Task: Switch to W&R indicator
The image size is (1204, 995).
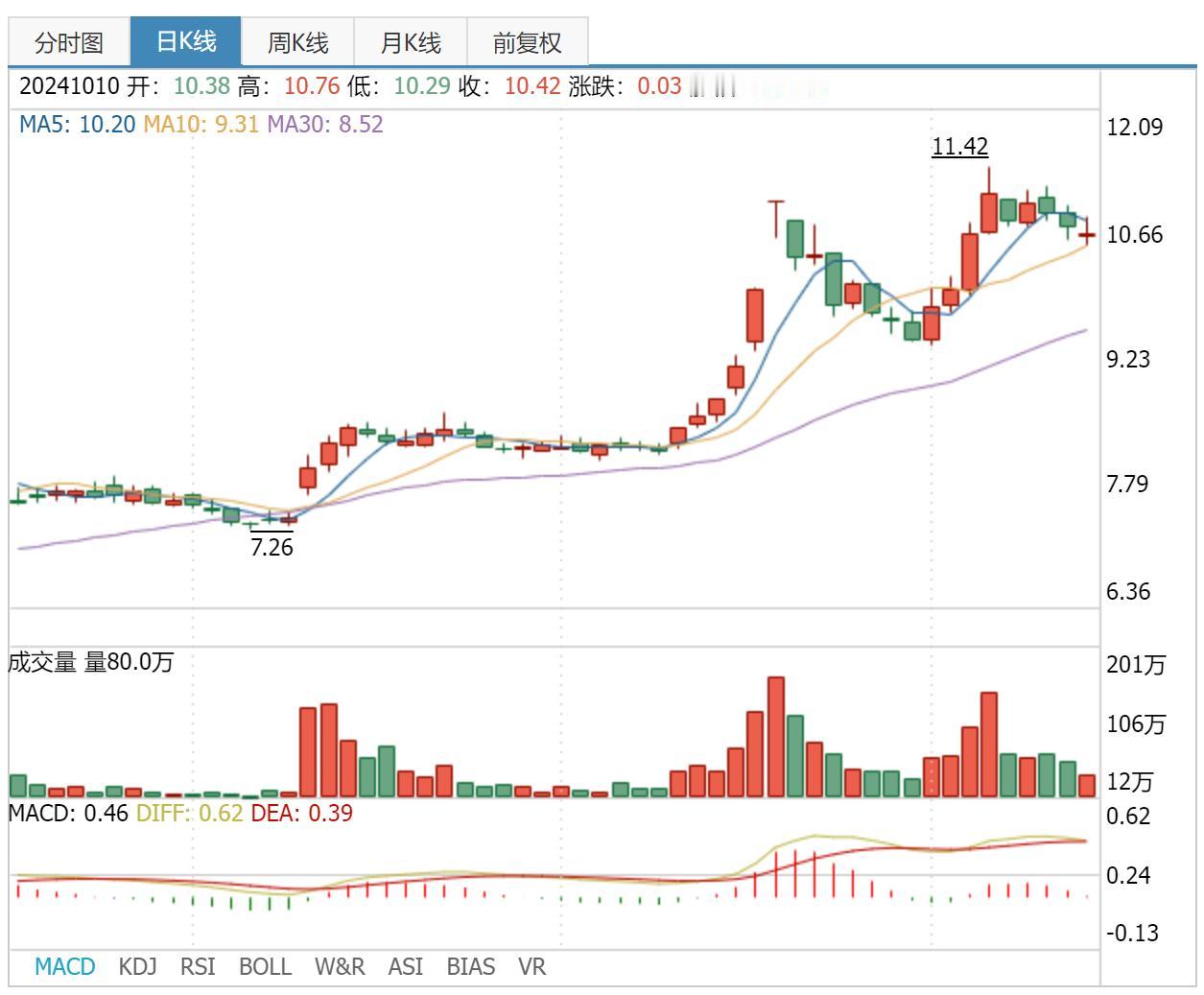Action: point(340,966)
